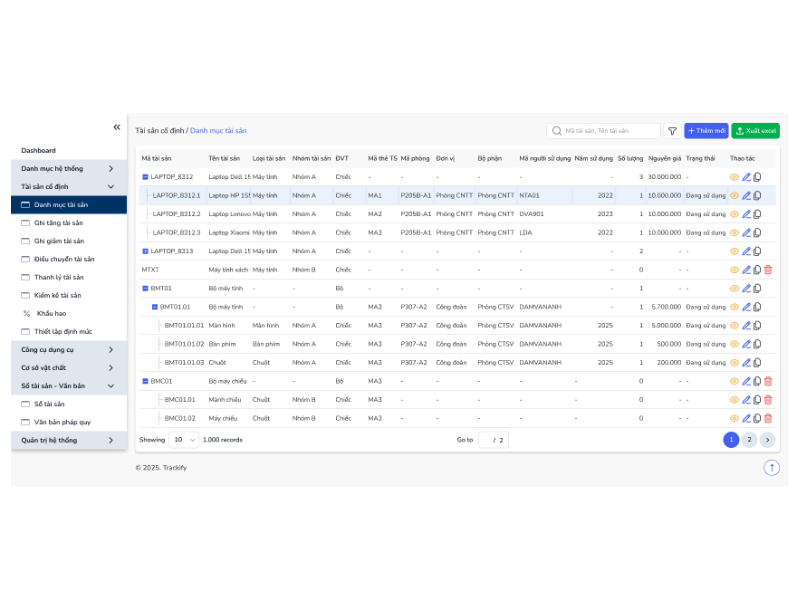Open Kiểm kê tài sản menu item
The height and width of the screenshot is (600, 800).
[x=58, y=295]
